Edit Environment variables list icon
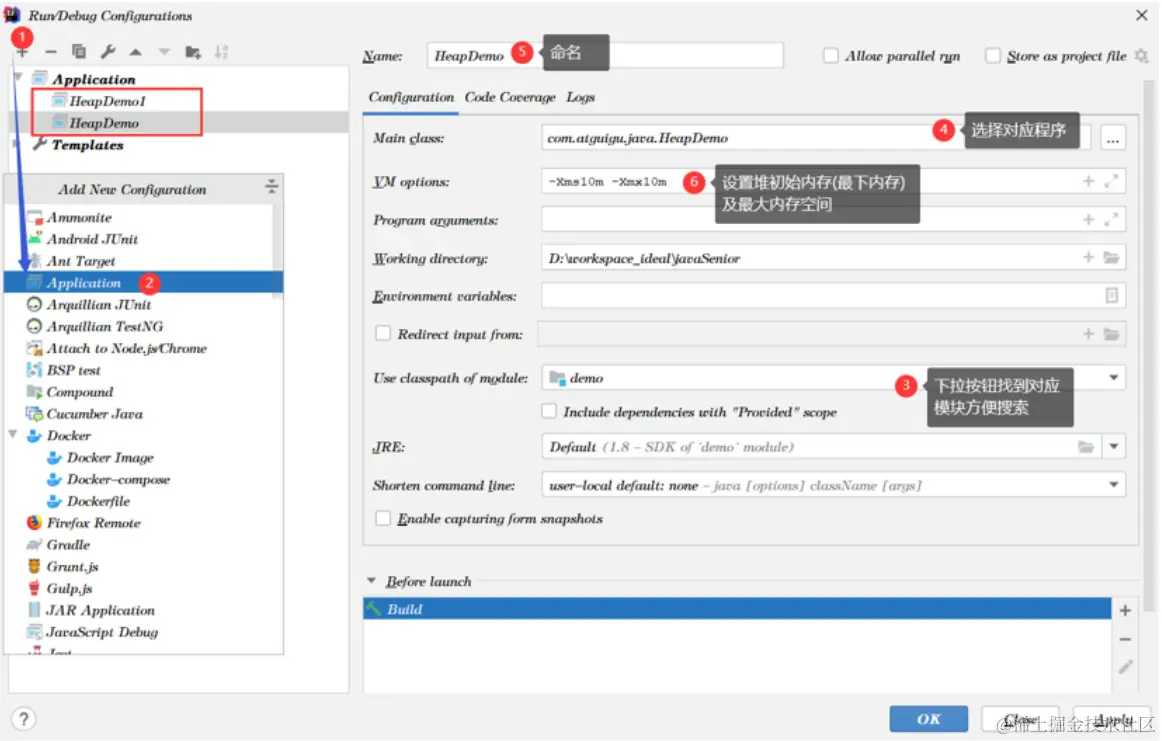This screenshot has height=741, width=1162. pos(1111,295)
